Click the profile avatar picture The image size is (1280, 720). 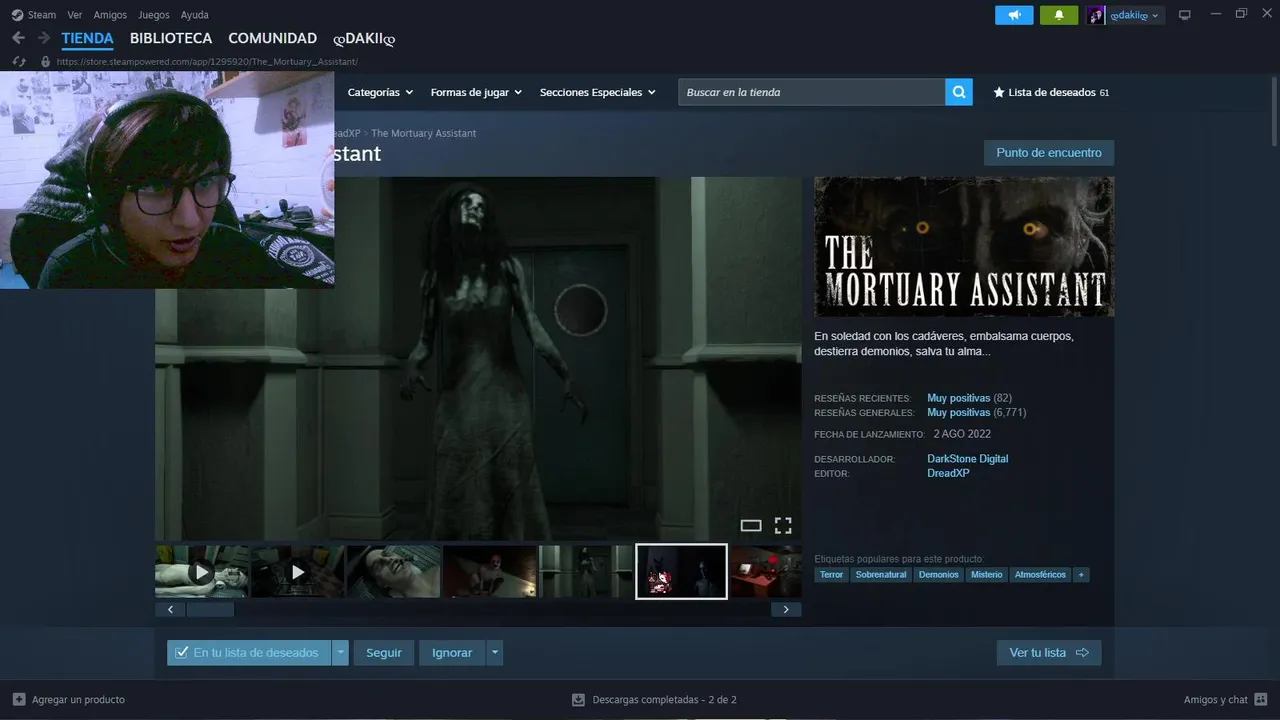[x=1096, y=15]
